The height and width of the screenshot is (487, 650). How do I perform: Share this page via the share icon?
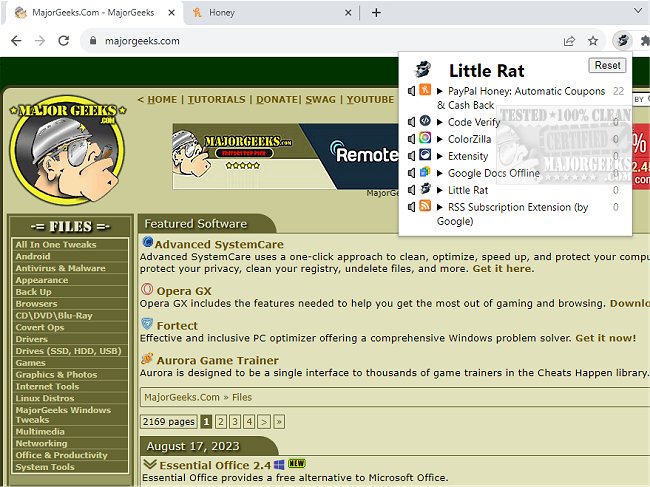(x=569, y=41)
